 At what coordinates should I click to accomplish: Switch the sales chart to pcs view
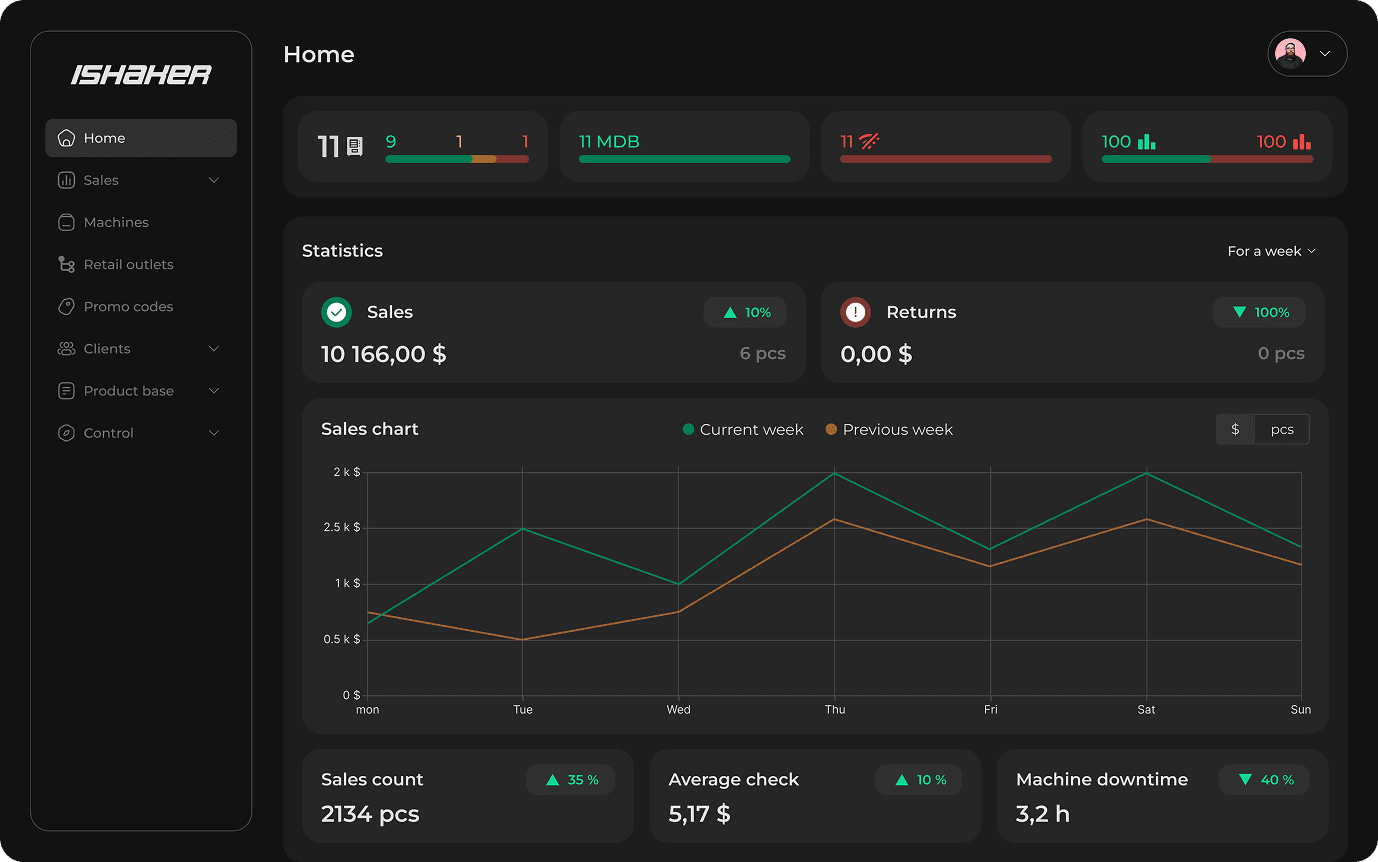(1283, 429)
